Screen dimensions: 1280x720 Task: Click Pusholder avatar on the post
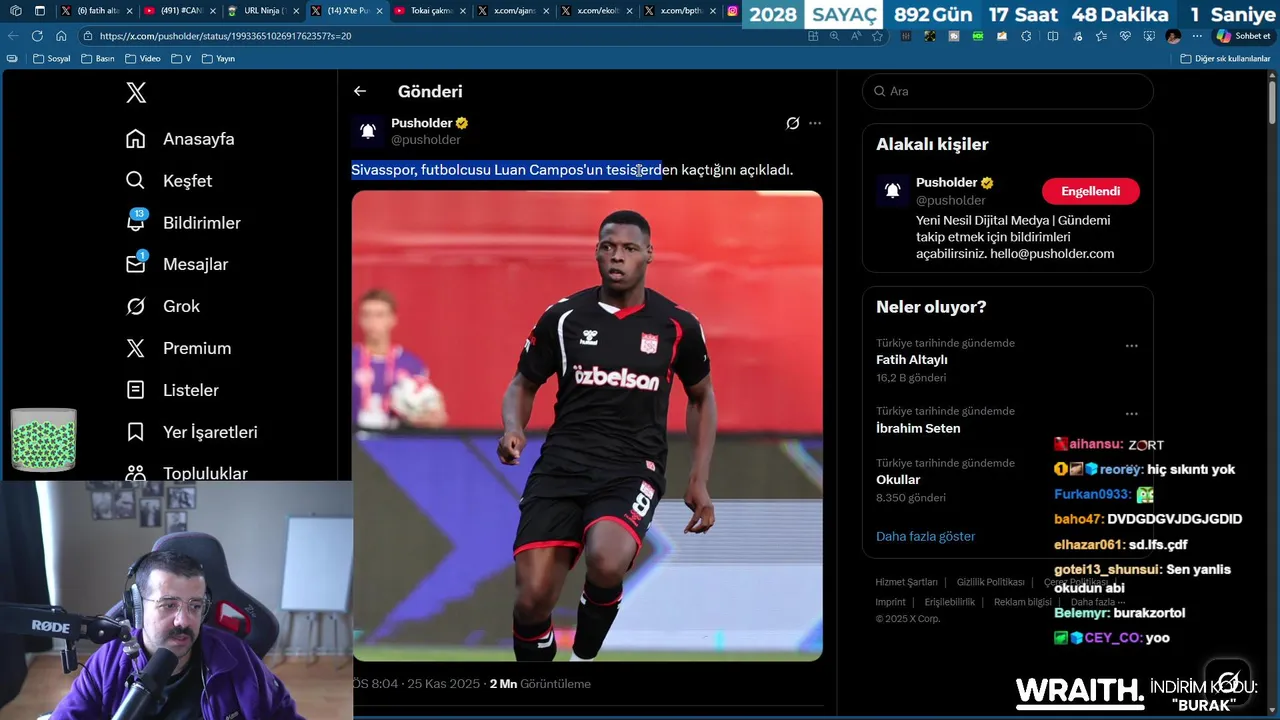coord(367,131)
